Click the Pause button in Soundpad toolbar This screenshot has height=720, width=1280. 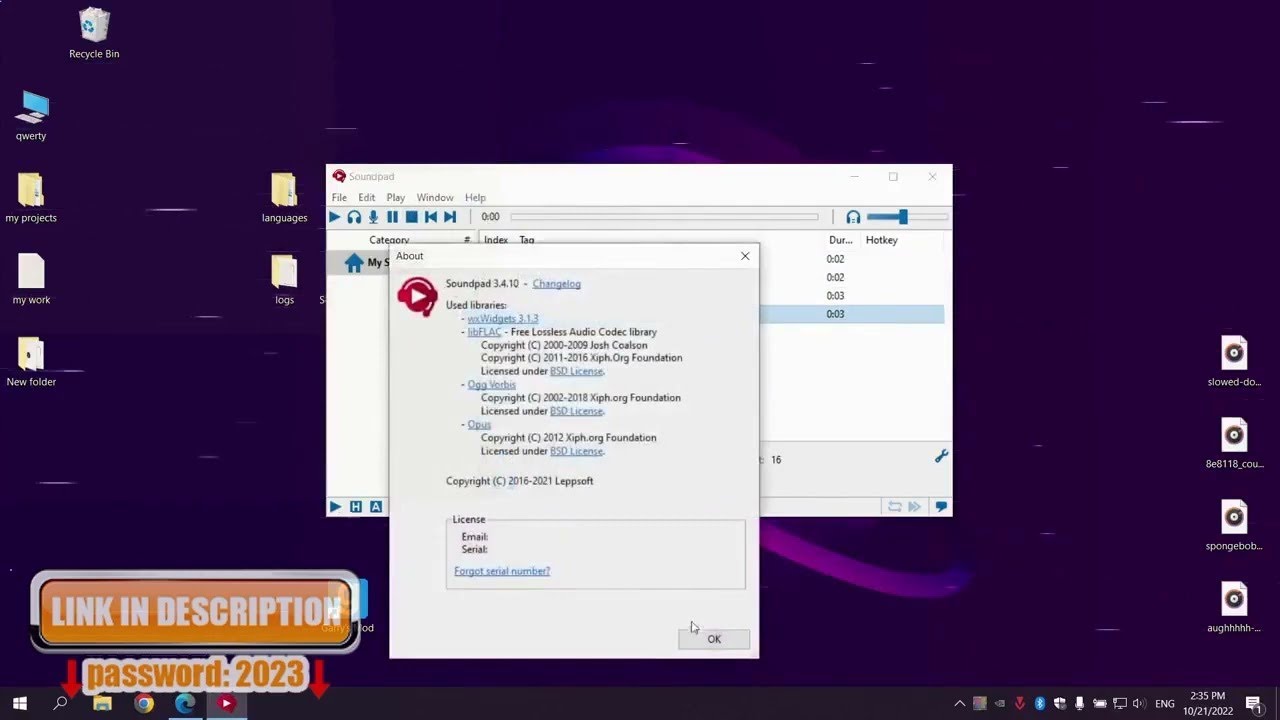click(x=392, y=217)
